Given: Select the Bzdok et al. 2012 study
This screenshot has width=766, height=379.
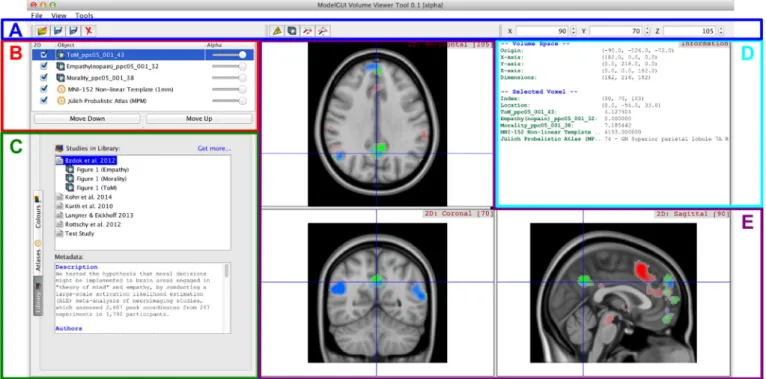Looking at the screenshot, I should tap(91, 160).
